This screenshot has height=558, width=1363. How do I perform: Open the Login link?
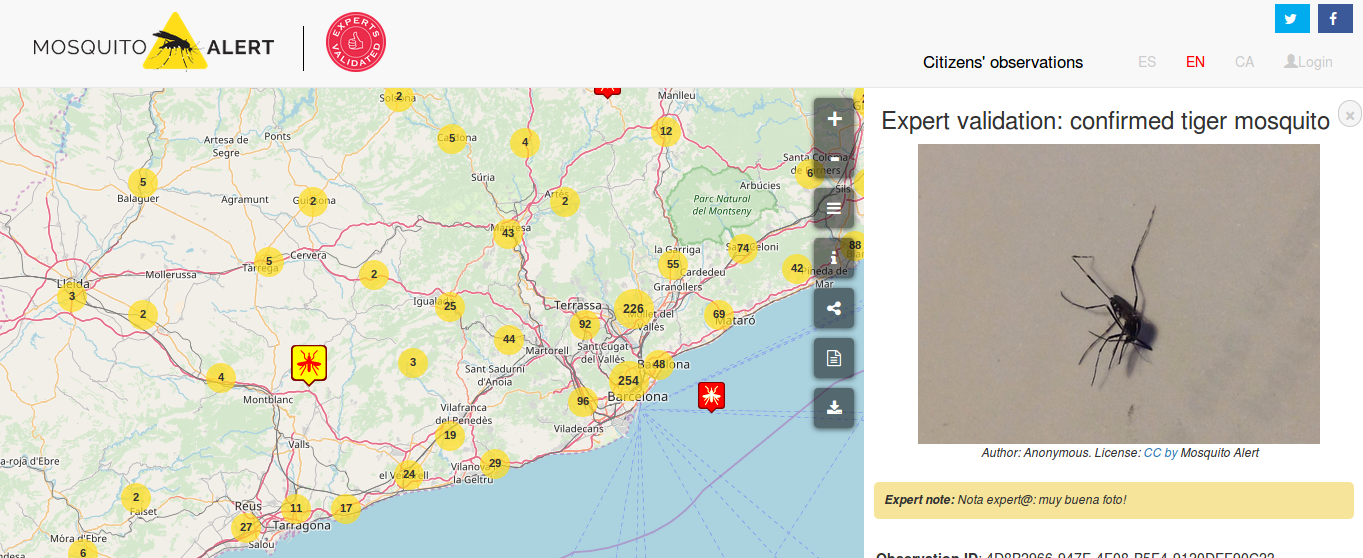(x=1308, y=62)
